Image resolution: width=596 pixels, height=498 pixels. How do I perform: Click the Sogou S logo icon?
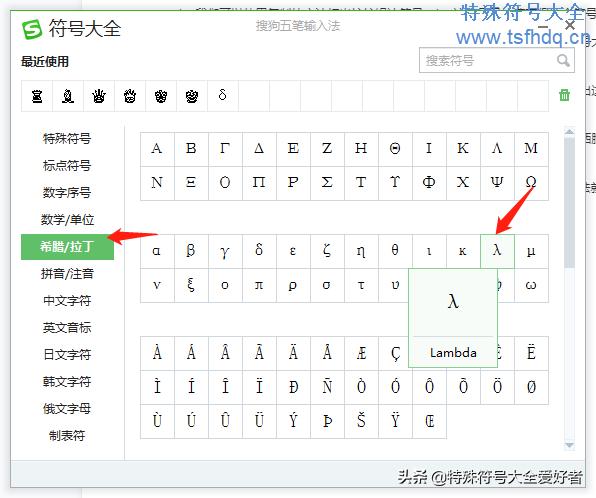[32, 29]
